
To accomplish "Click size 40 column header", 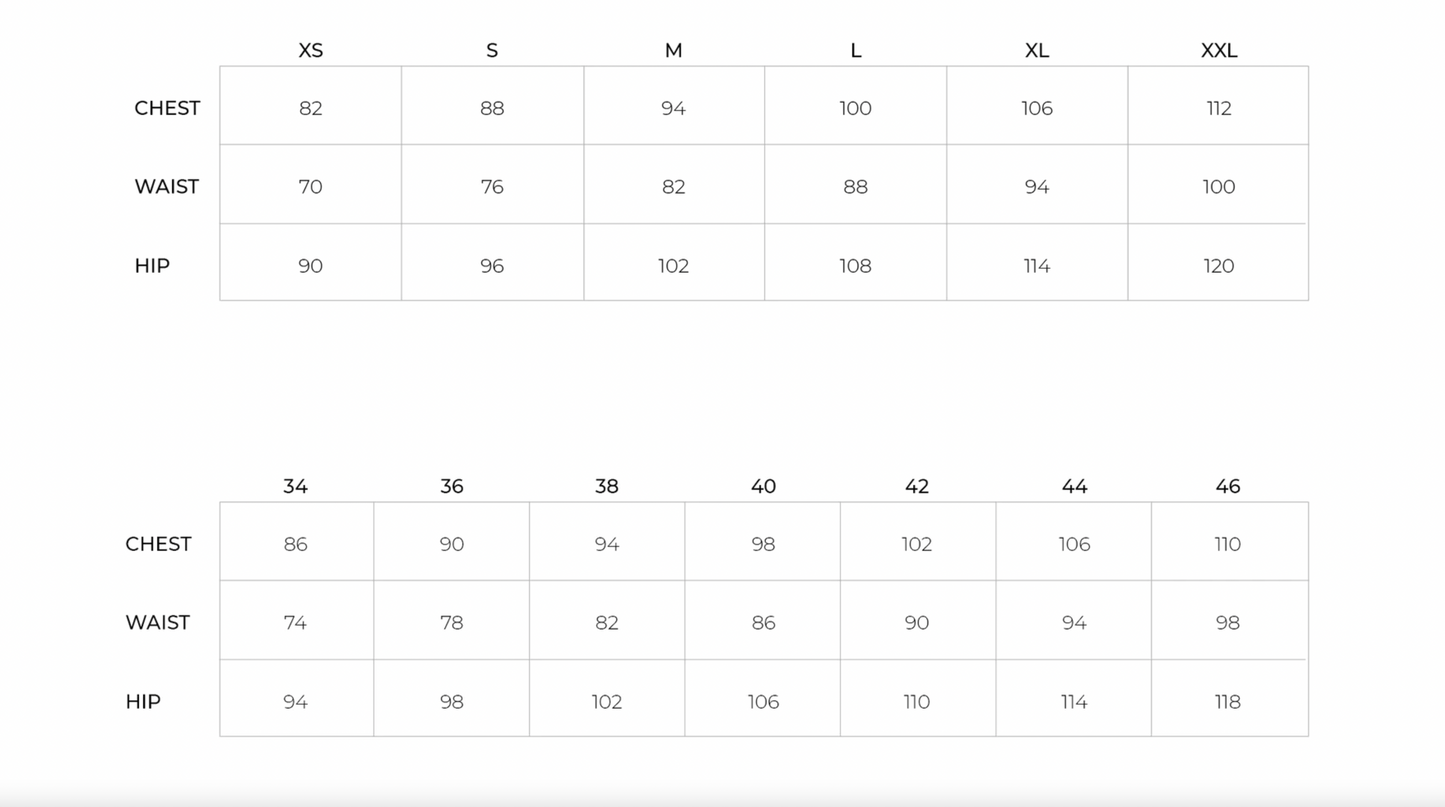I will [763, 486].
